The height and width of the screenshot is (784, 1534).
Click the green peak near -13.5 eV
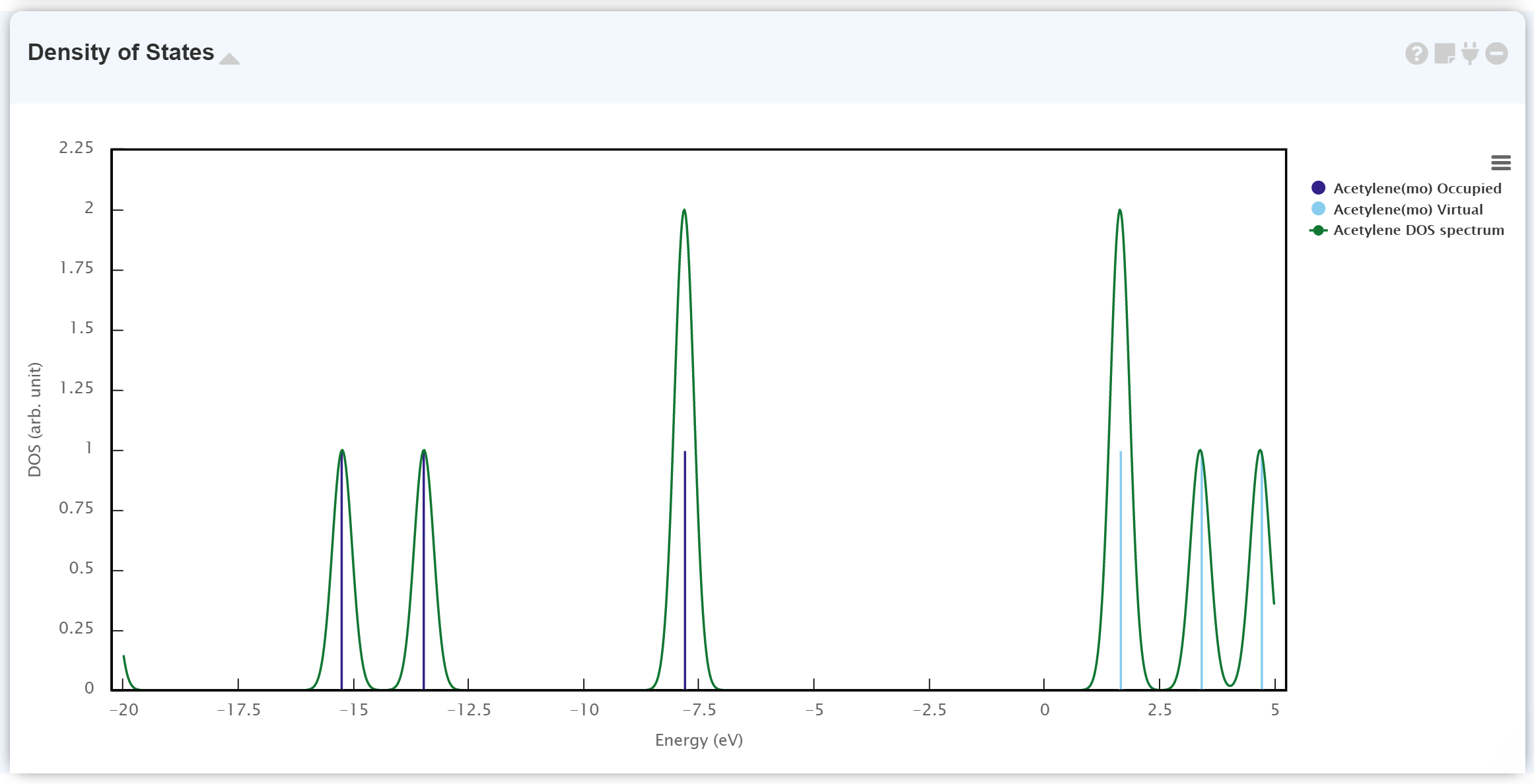[x=424, y=451]
